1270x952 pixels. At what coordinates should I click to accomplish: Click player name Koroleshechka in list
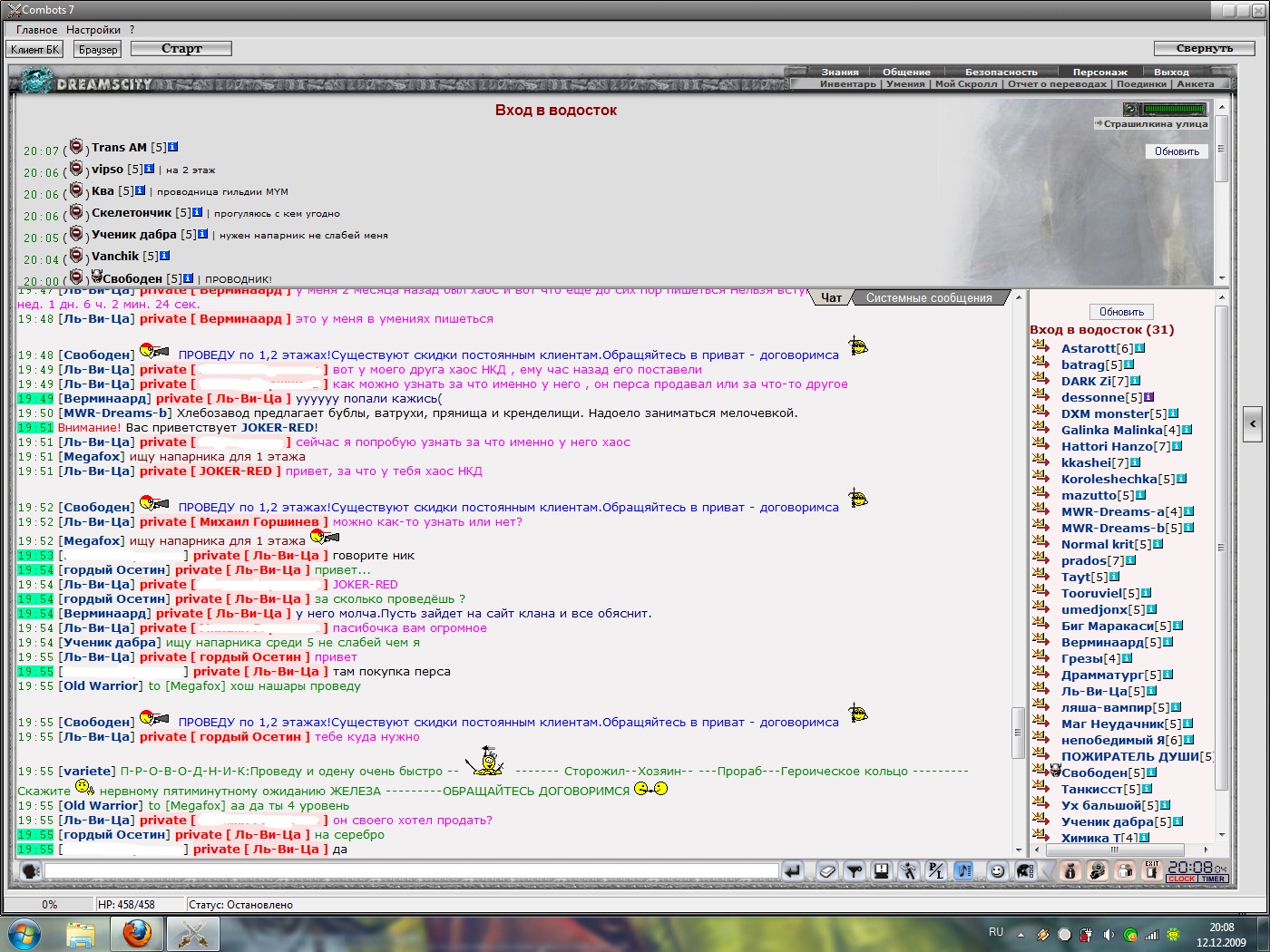point(1109,479)
